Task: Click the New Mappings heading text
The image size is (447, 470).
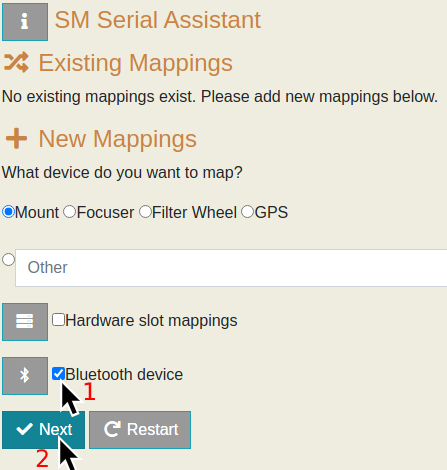Action: 118,139
